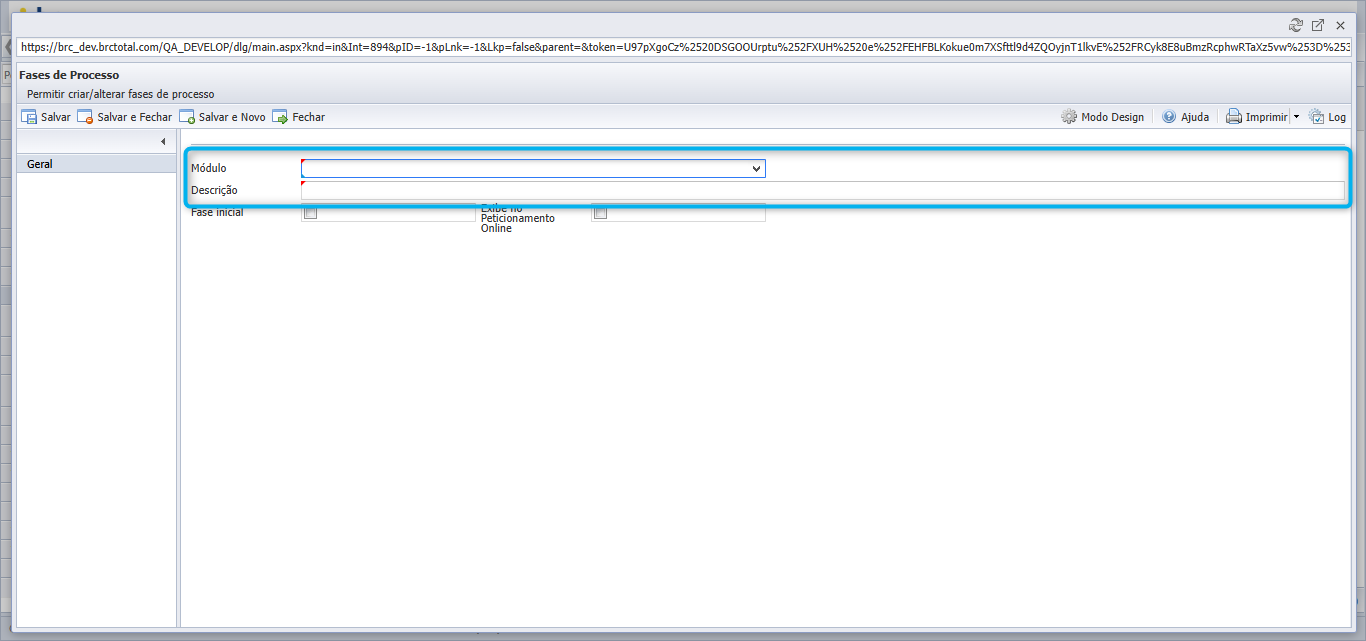Click the refresh icon in the dialog header
The image size is (1366, 641).
1296,25
